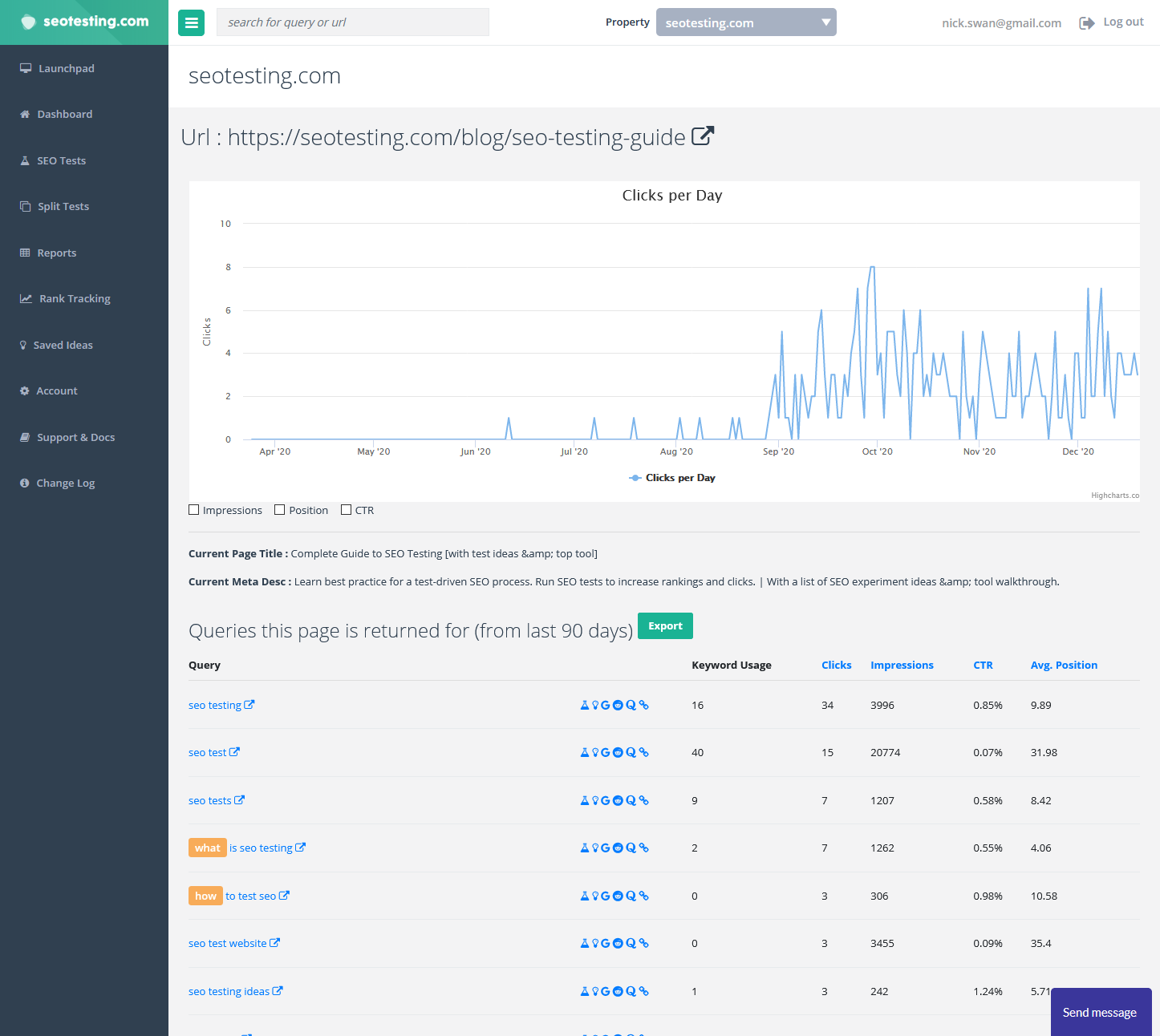Viewport: 1160px width, 1036px height.
Task: Click the chain link icon in 'seo test website' row
Action: tap(643, 944)
